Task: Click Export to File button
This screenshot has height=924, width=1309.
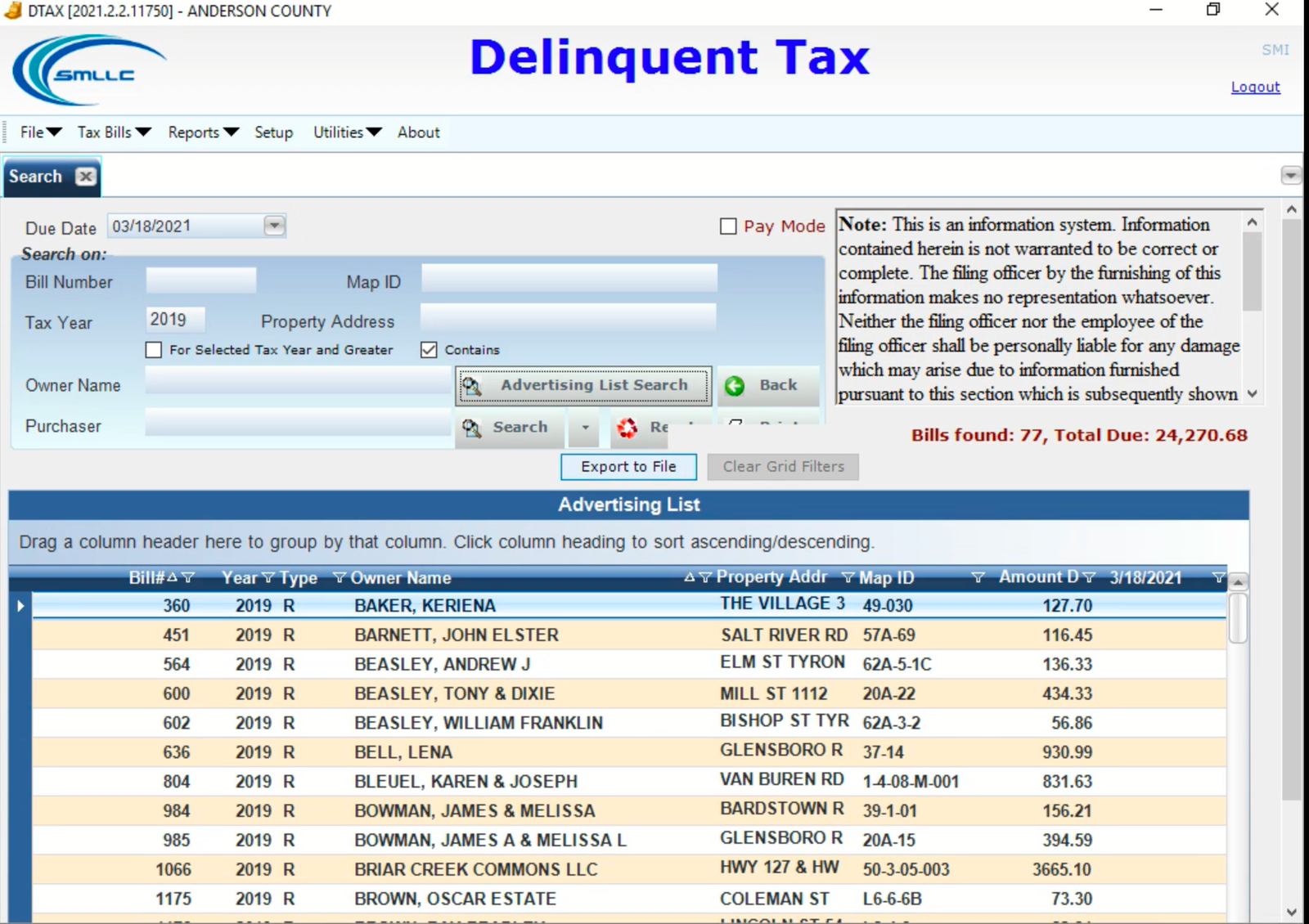Action: point(628,467)
